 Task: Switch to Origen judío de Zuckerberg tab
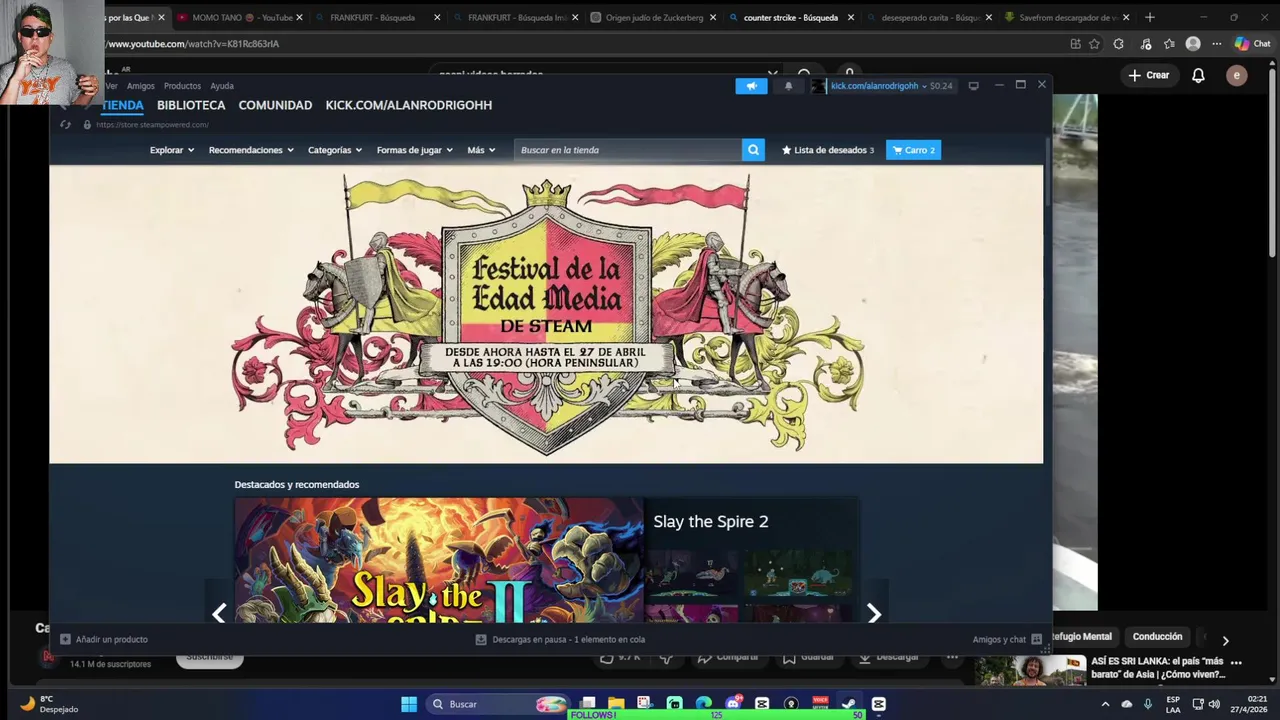[652, 17]
